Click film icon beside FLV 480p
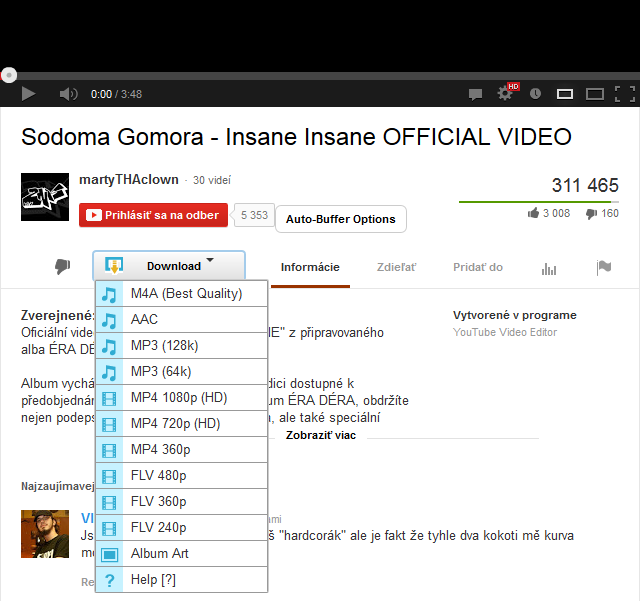640x601 pixels. (x=109, y=476)
